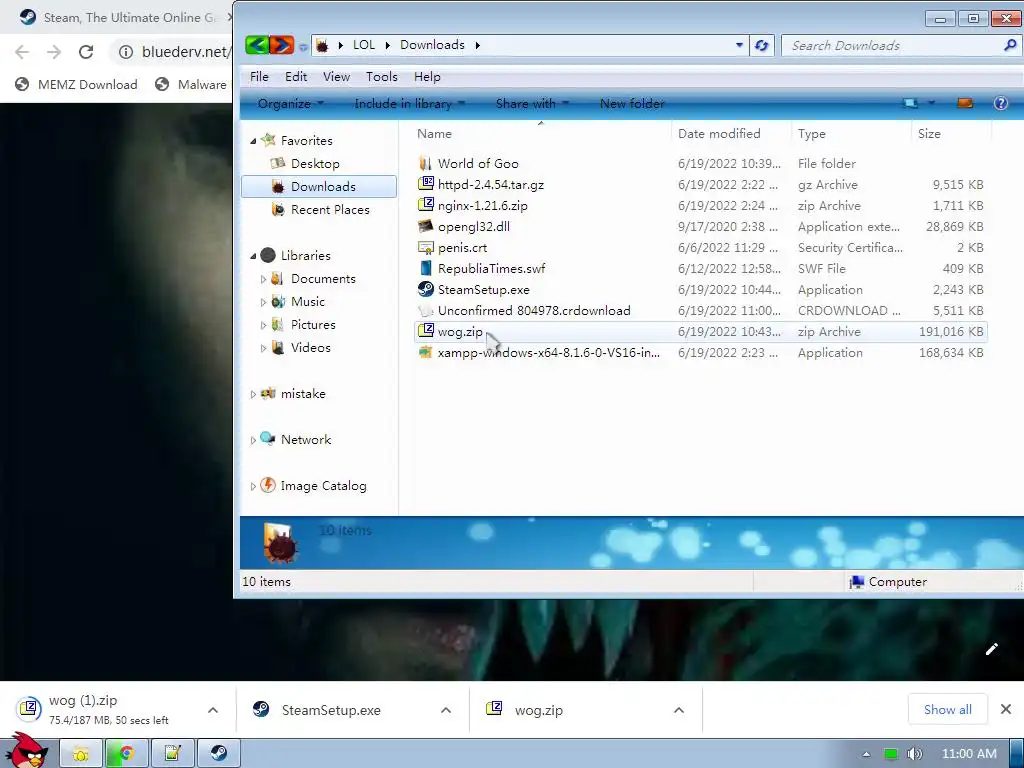
Task: Select the wog.zip archive icon in file list
Action: pyautogui.click(x=425, y=331)
